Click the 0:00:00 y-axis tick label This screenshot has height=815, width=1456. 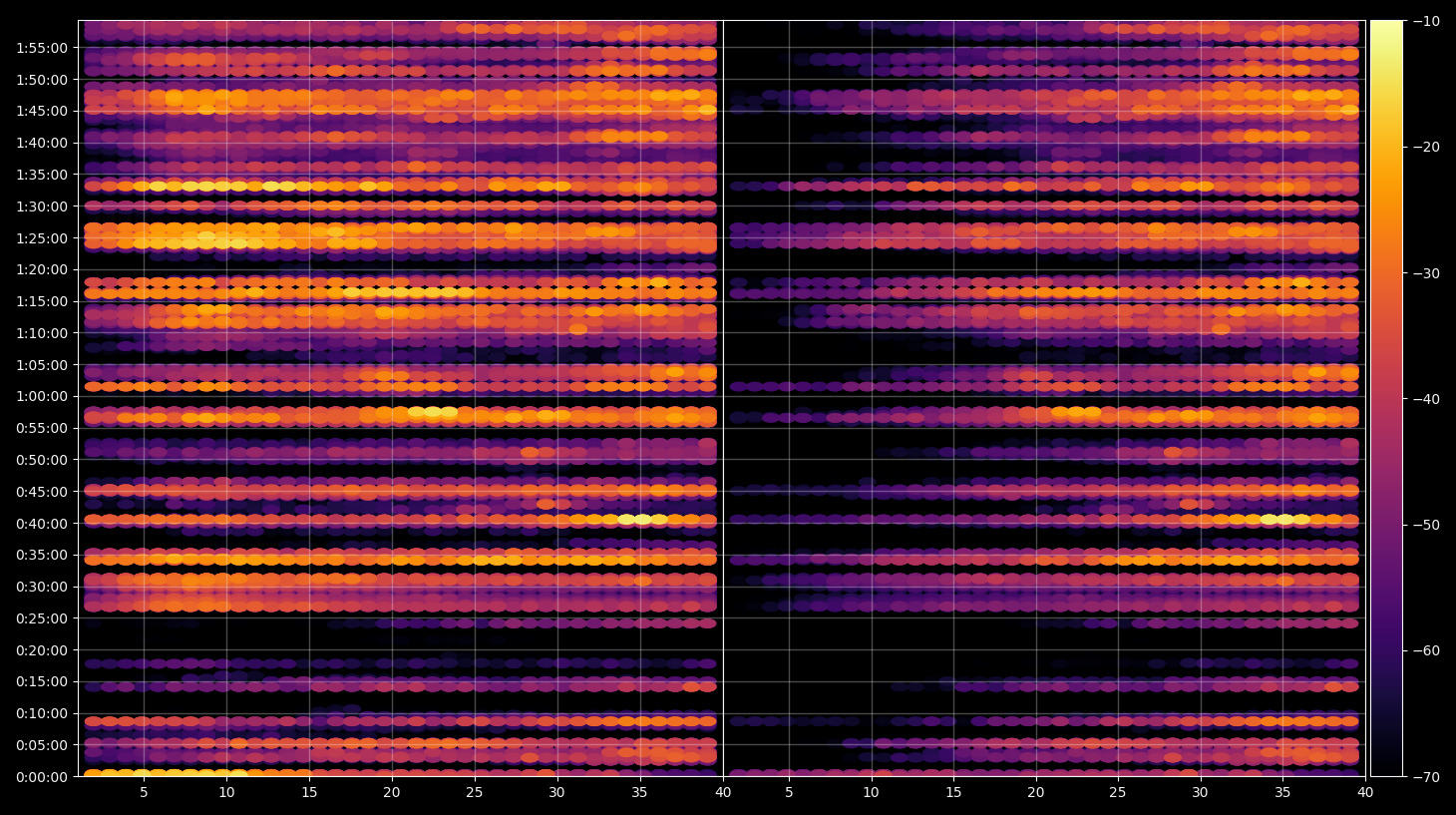(x=42, y=777)
